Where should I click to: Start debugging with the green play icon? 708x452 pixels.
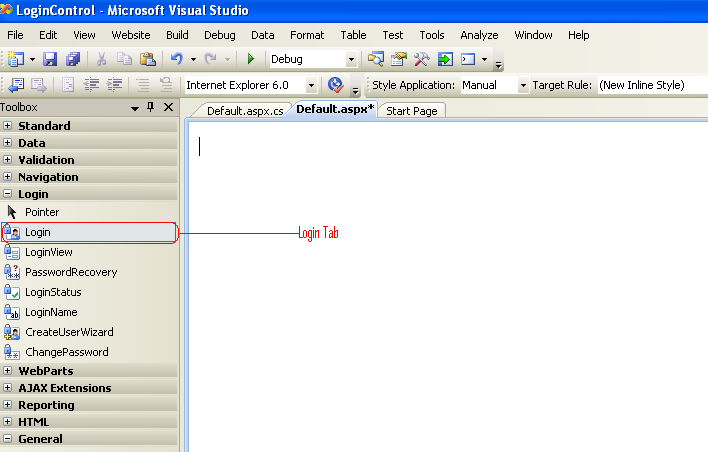(251, 59)
